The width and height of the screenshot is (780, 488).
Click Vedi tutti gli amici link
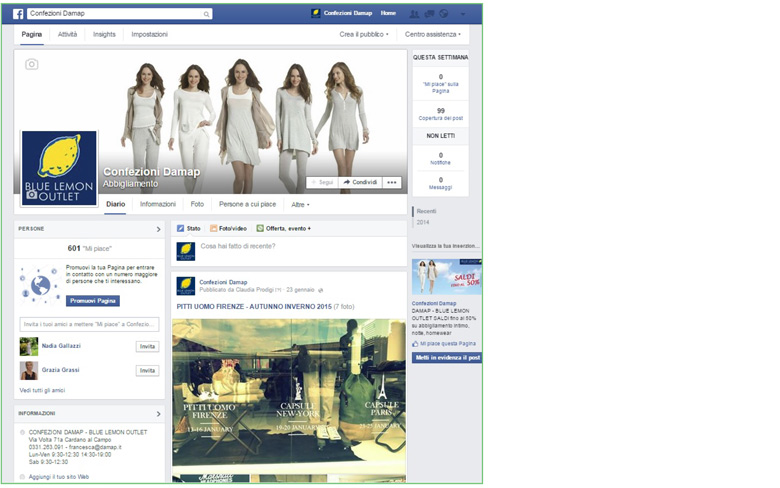pos(42,390)
